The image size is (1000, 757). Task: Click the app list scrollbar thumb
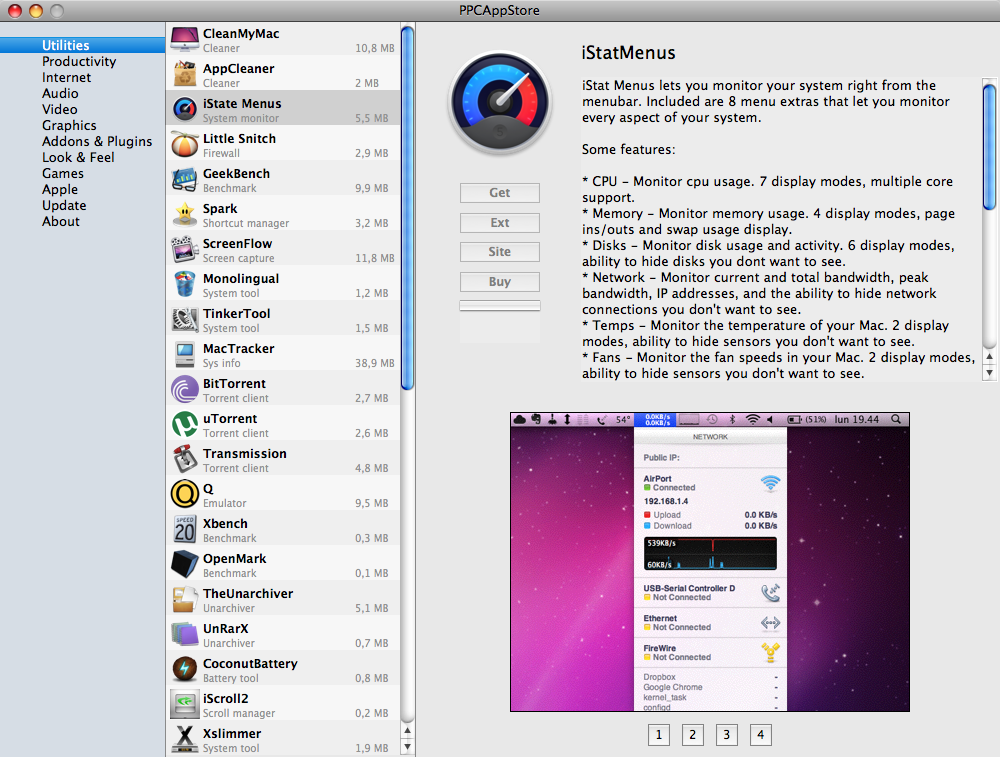tap(408, 207)
